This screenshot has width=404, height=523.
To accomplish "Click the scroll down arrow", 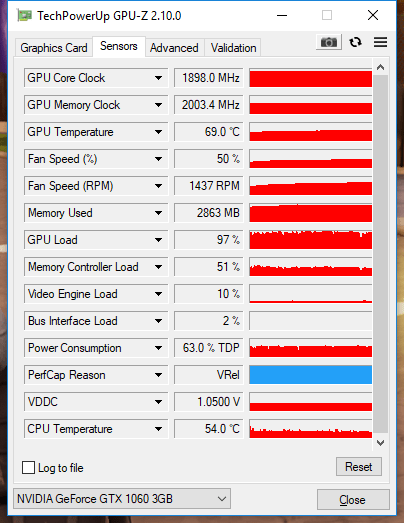I will click(380, 443).
